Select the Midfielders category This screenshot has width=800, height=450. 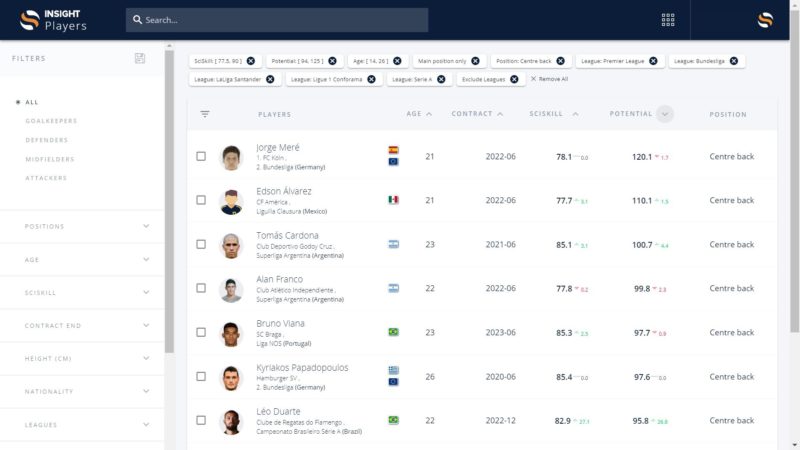pyautogui.click(x=50, y=159)
